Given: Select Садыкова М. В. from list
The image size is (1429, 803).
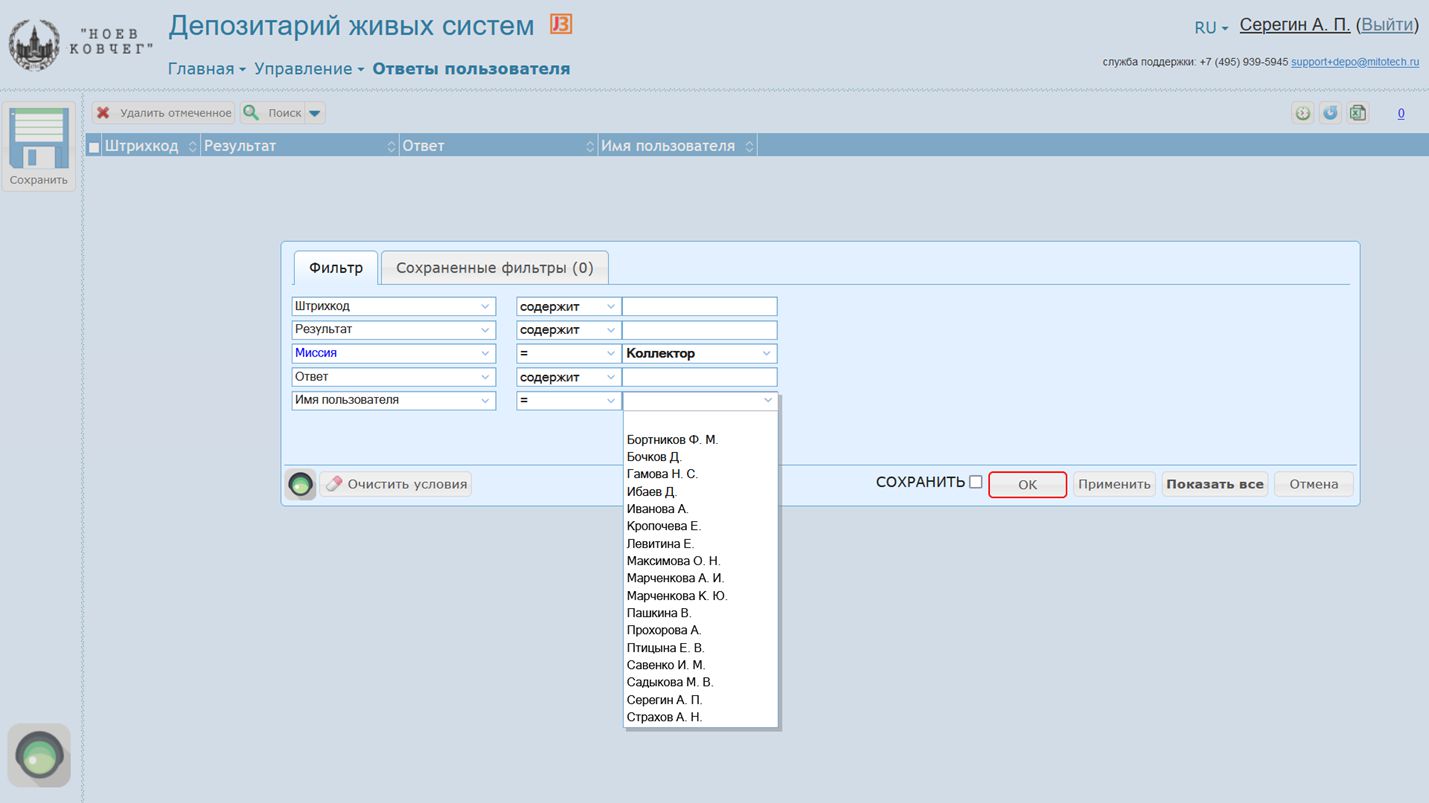Looking at the screenshot, I should coord(700,682).
